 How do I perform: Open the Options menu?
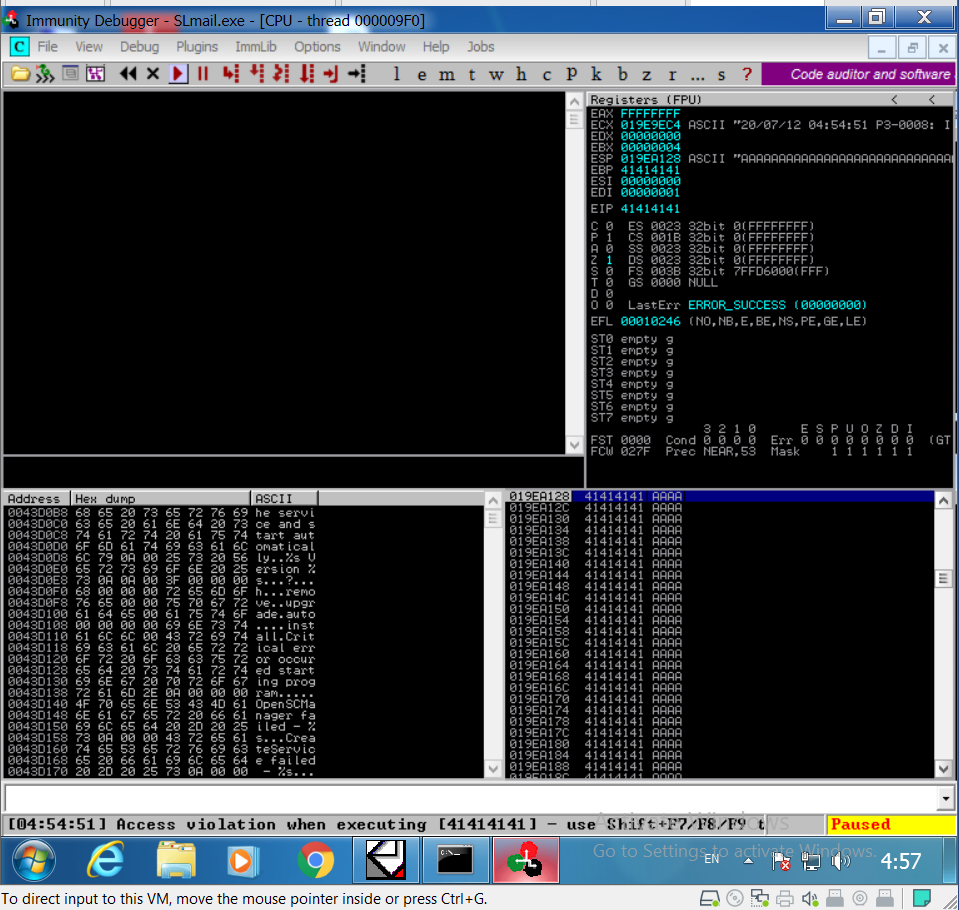(317, 46)
